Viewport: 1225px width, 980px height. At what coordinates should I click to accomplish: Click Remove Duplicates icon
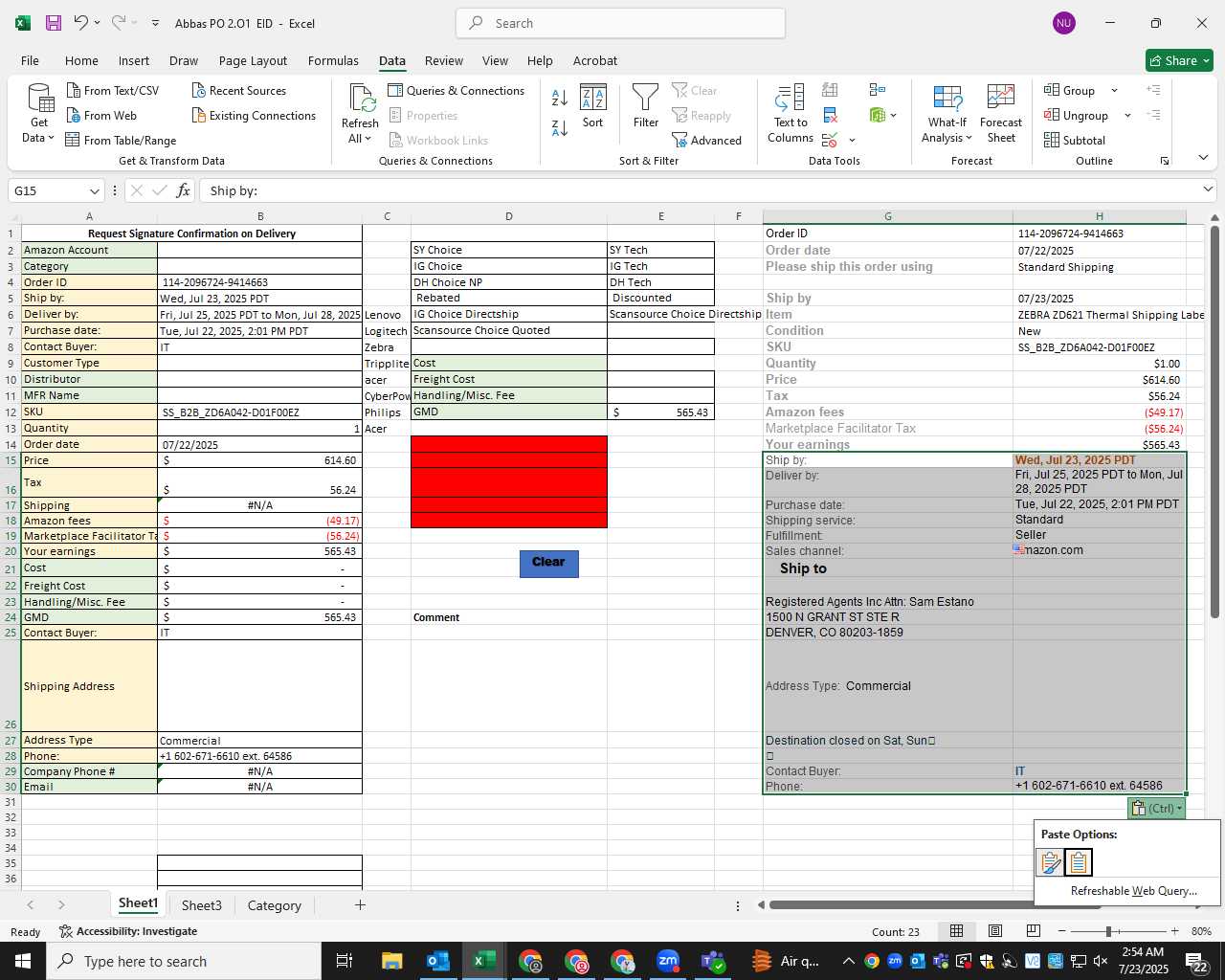(830, 116)
